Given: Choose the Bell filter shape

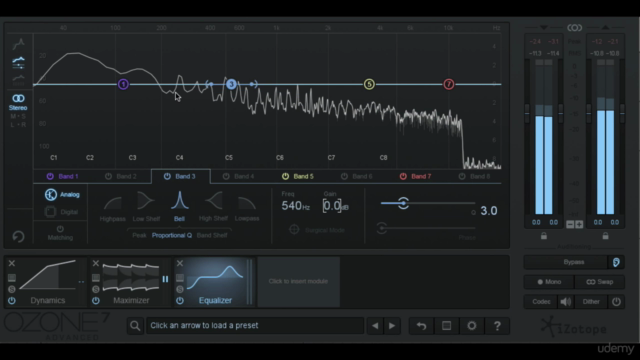Looking at the screenshot, I should pyautogui.click(x=180, y=207).
